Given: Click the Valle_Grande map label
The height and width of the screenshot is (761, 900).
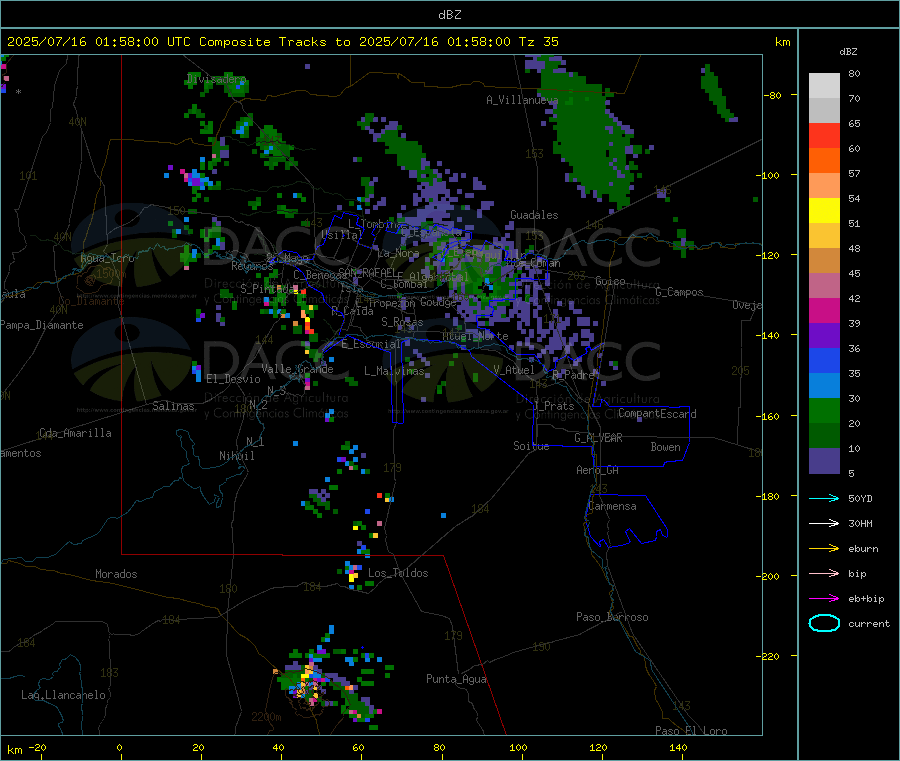Looking at the screenshot, I should click(x=297, y=369).
